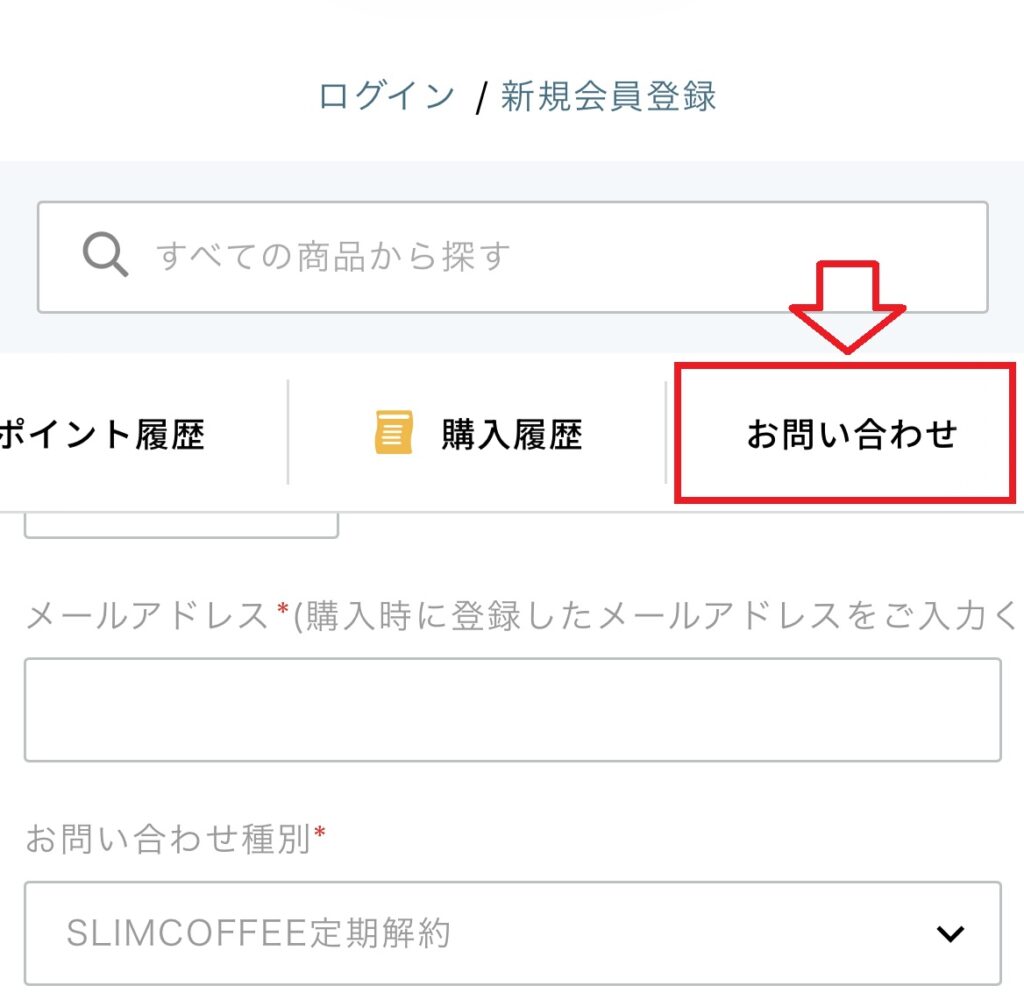Click the red highlighted box around お問い合わせ
The width and height of the screenshot is (1024, 1007).
[849, 434]
